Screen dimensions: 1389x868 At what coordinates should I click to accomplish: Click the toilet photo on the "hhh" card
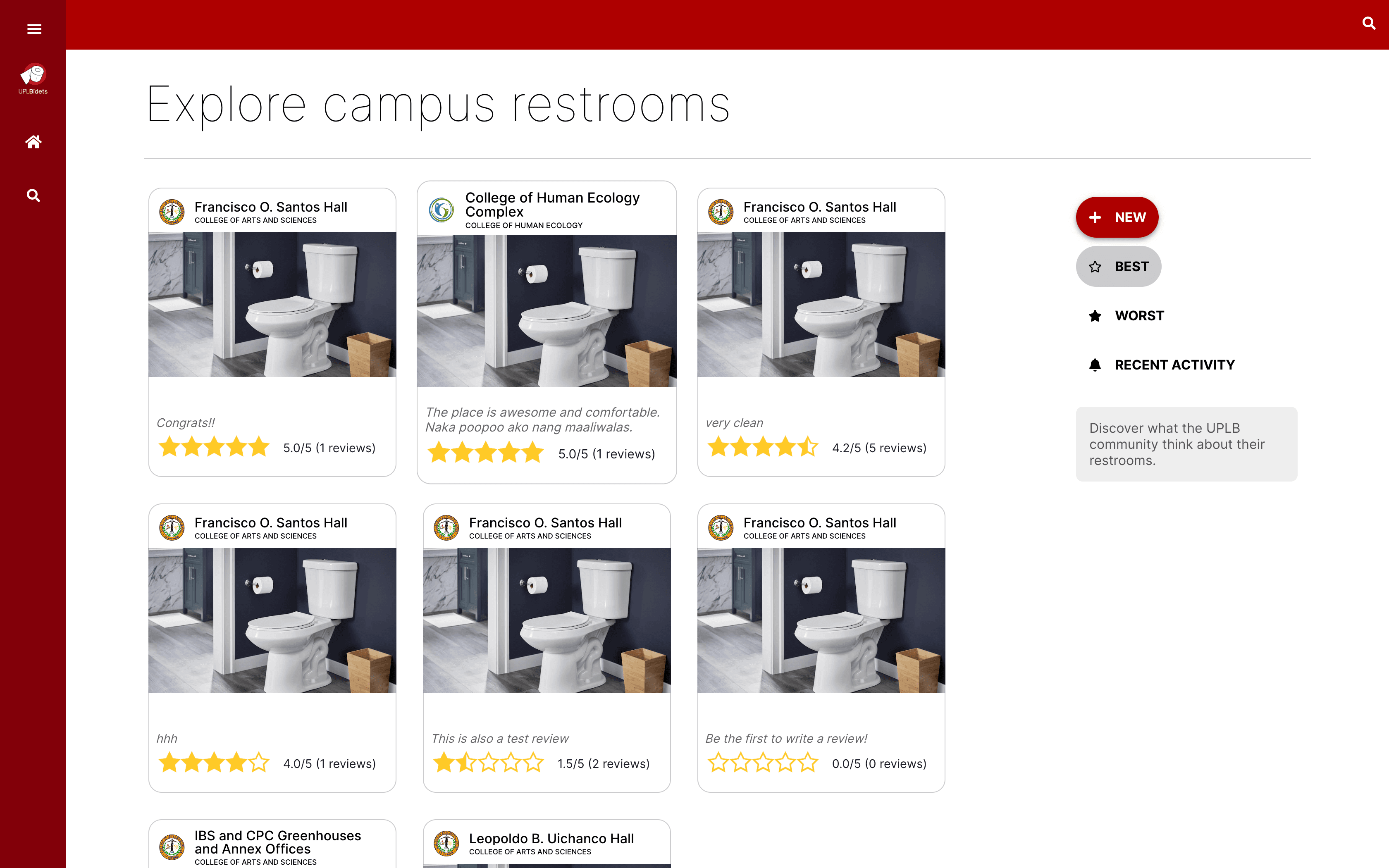272,620
